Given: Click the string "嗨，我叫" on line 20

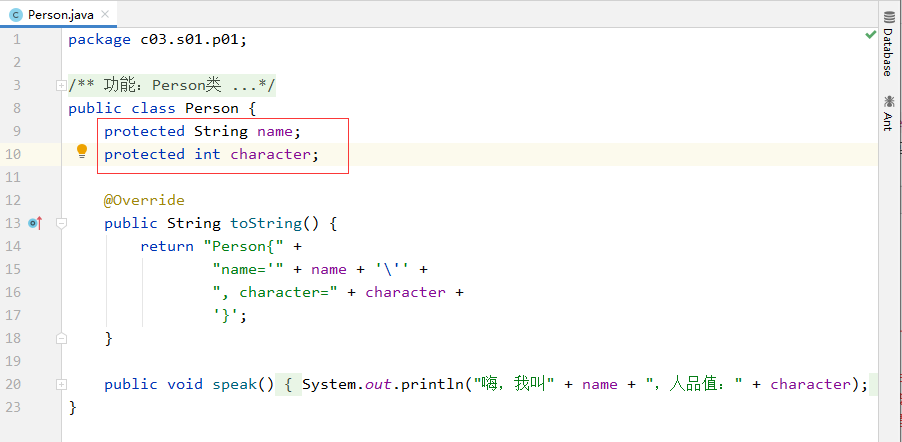Looking at the screenshot, I should coord(514,384).
